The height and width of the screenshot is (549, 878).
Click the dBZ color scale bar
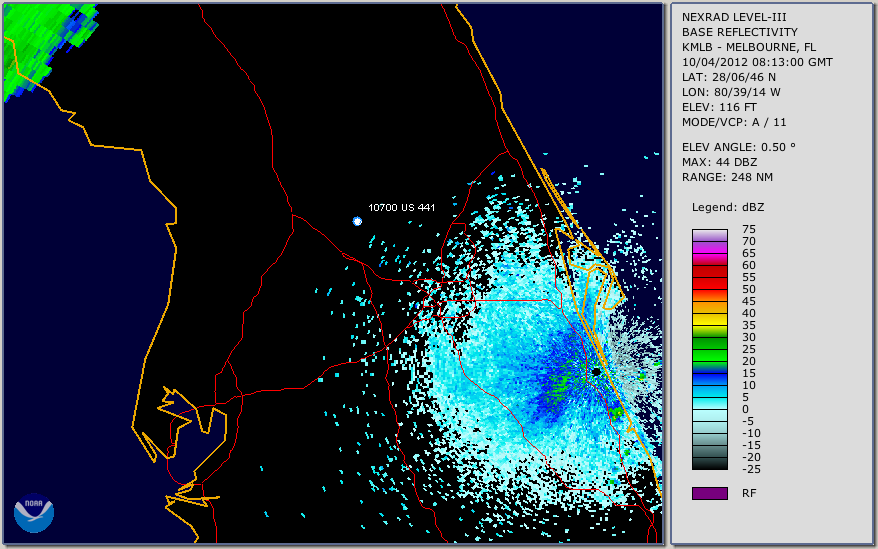pos(709,349)
